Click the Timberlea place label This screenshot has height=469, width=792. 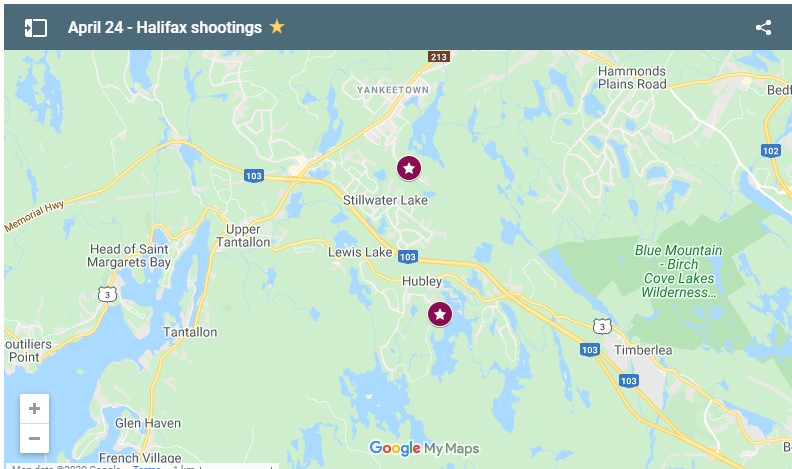[x=642, y=350]
